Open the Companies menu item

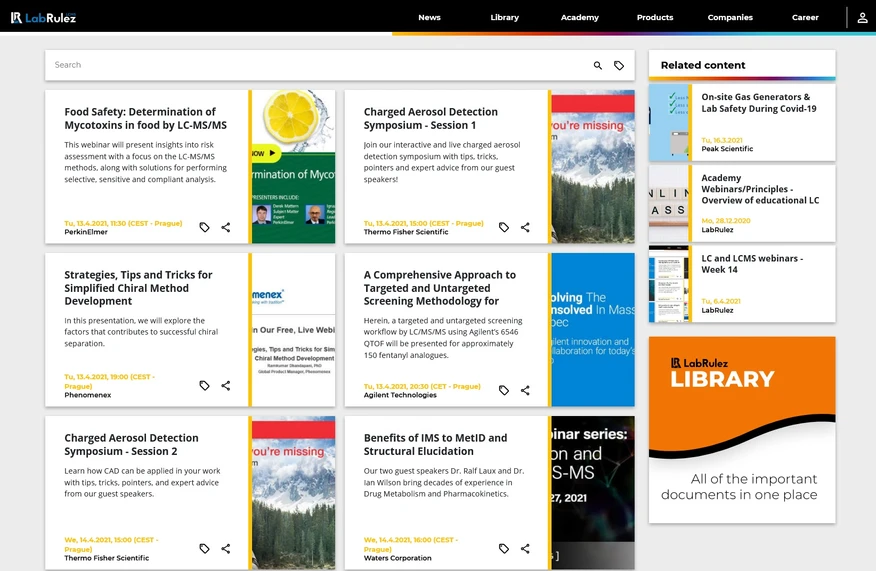pos(730,17)
